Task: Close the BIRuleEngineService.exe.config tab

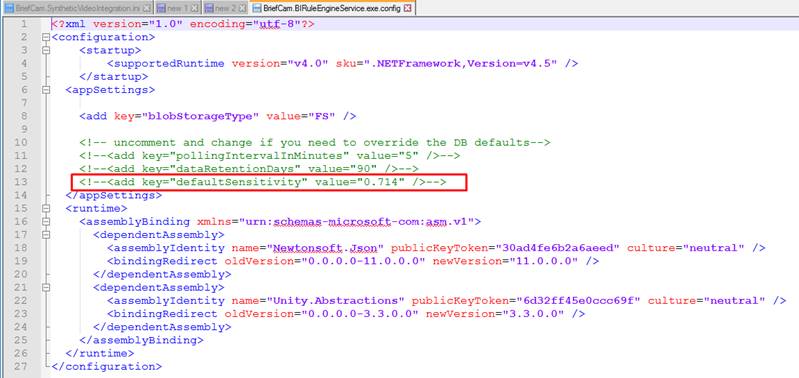Action: (x=408, y=9)
